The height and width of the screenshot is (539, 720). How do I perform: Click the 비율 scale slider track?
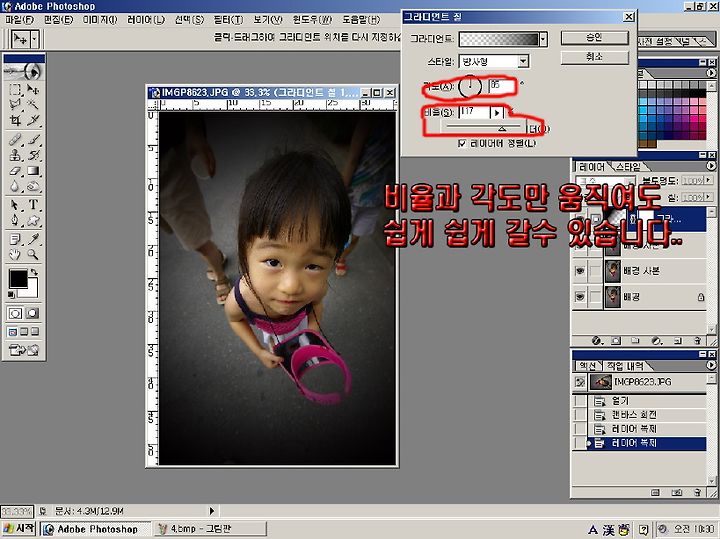pos(485,127)
